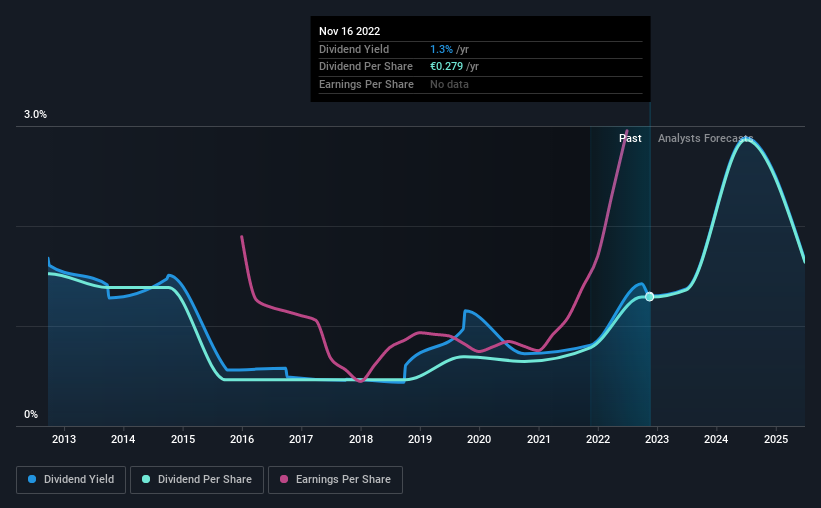Click the 2020 year axis label
This screenshot has height=508, width=821.
pyautogui.click(x=479, y=439)
